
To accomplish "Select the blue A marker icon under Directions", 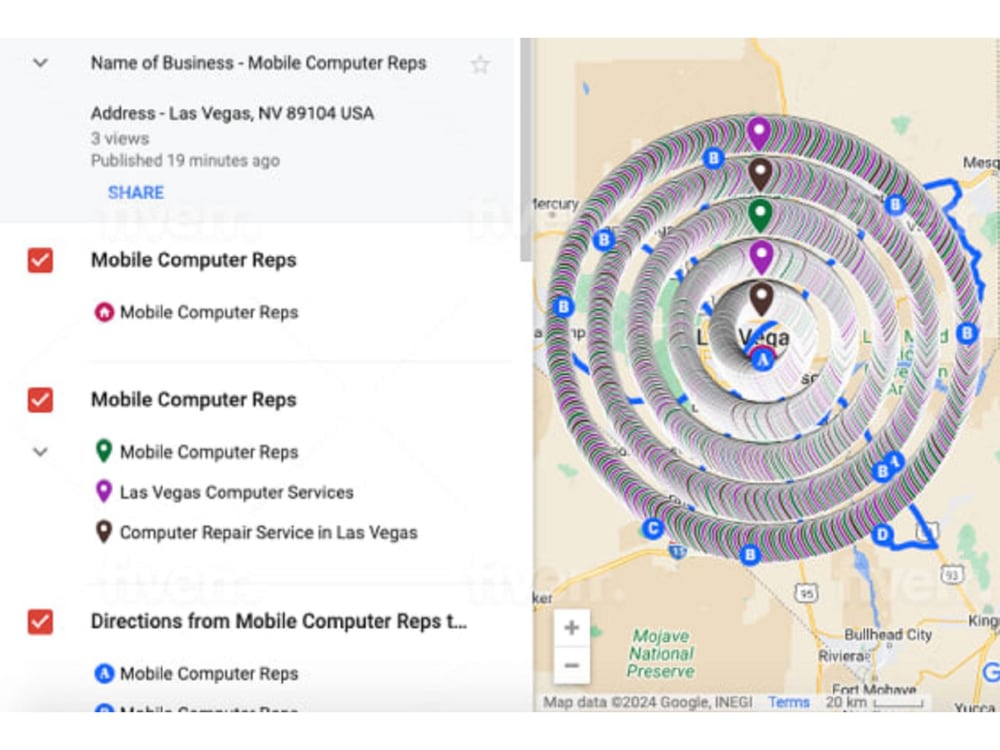I will (104, 674).
